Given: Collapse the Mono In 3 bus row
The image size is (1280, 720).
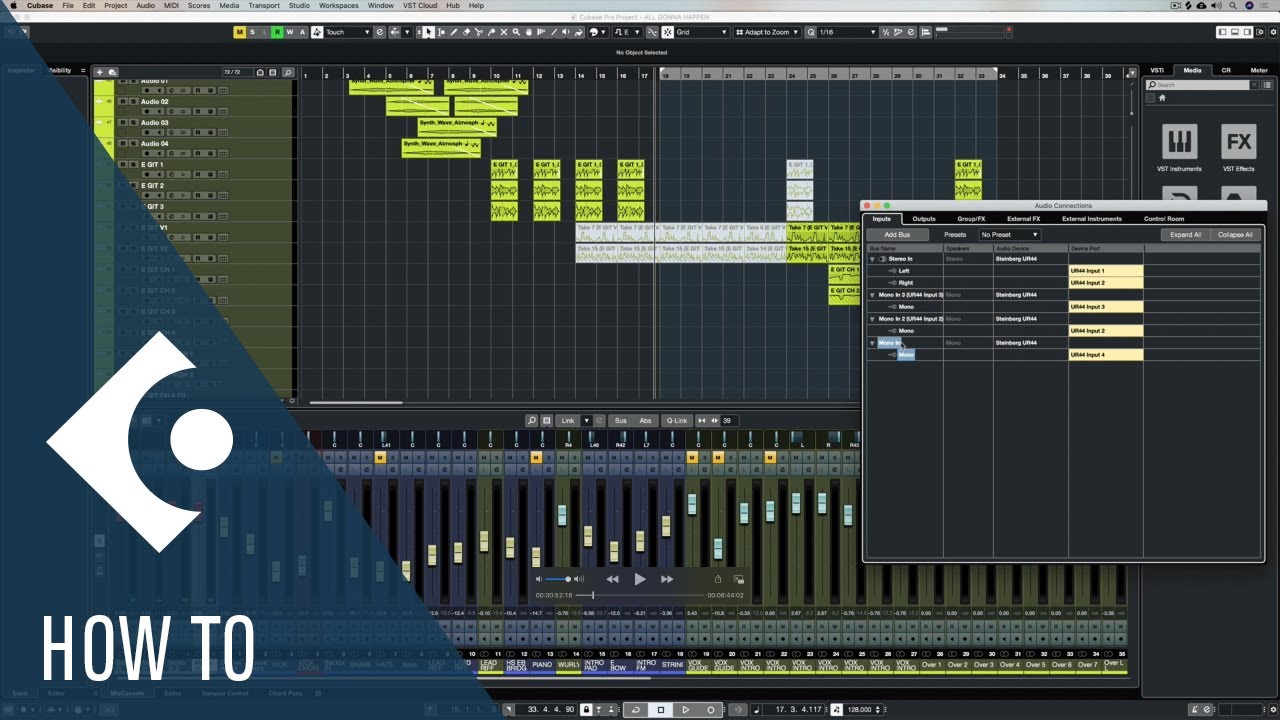Looking at the screenshot, I should tap(872, 295).
